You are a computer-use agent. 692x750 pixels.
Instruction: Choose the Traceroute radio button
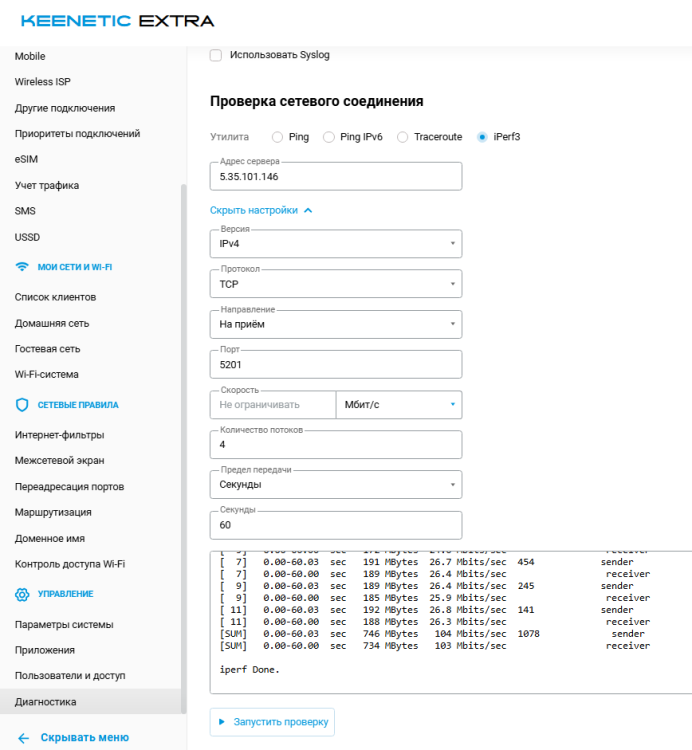(403, 137)
